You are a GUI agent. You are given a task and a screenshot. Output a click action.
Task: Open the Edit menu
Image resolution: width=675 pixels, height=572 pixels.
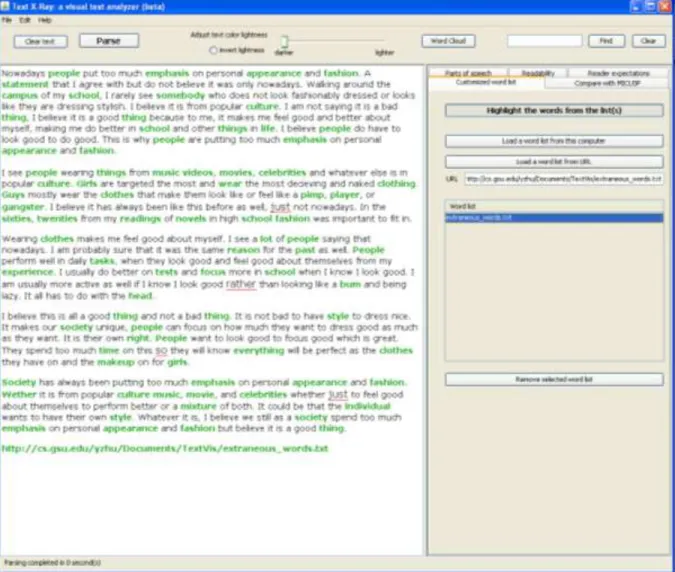click(25, 20)
